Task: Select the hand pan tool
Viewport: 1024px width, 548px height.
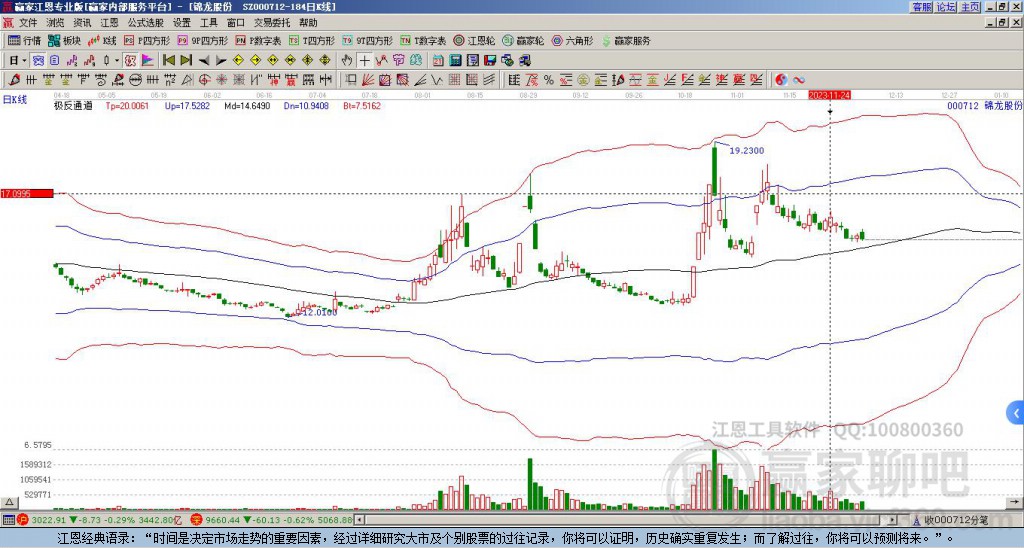Action: click(x=347, y=60)
